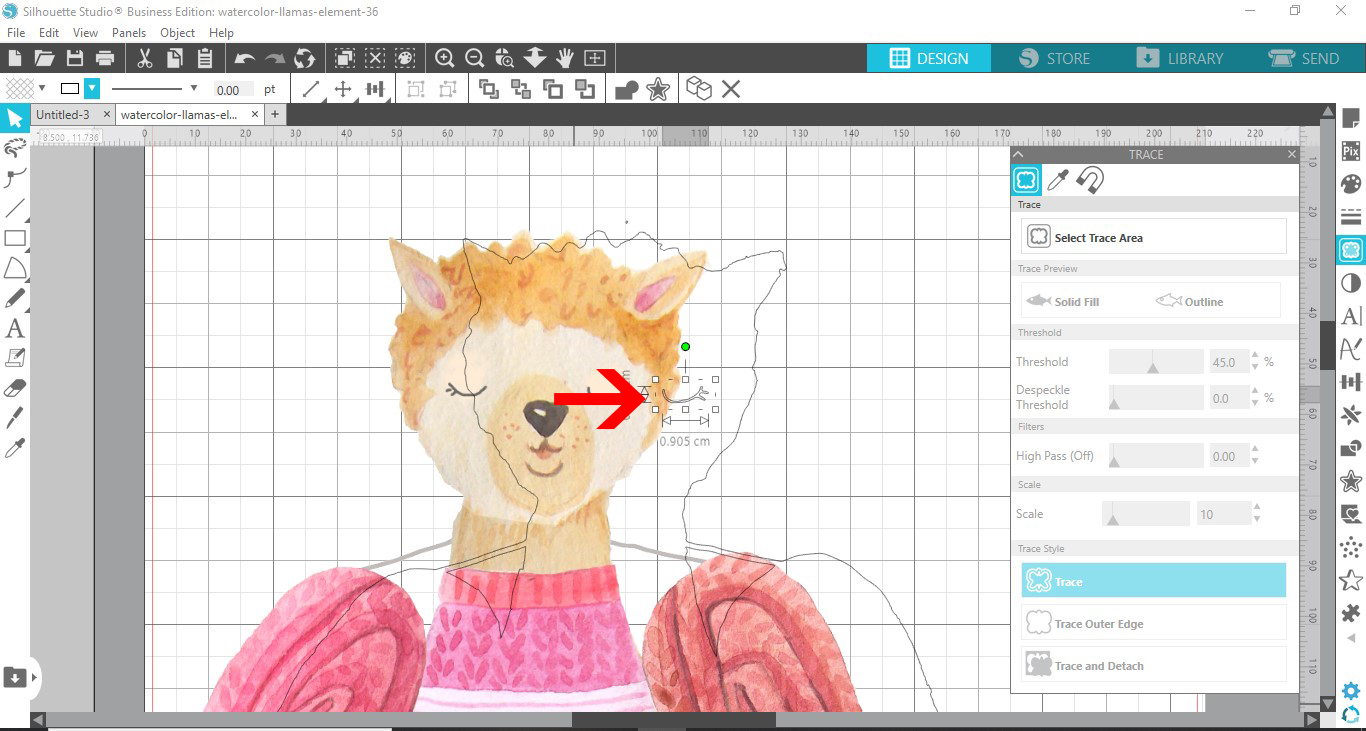Decrease the Scale value with down arrow
Viewport: 1366px width, 731px height.
coord(1257,520)
